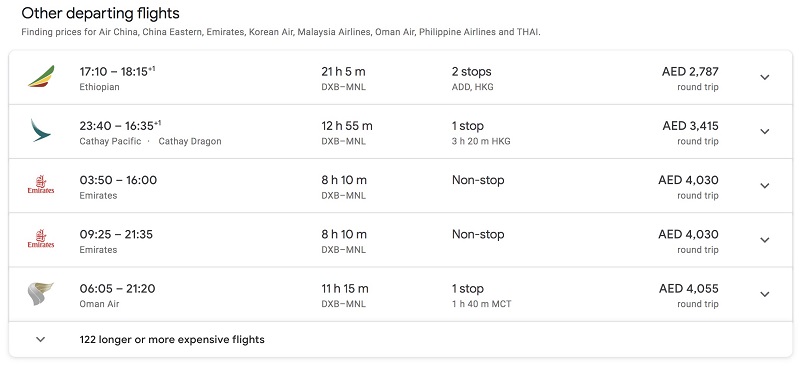The height and width of the screenshot is (366, 800).
Task: Click the Ethiopian Airlines logo icon
Action: point(41,77)
